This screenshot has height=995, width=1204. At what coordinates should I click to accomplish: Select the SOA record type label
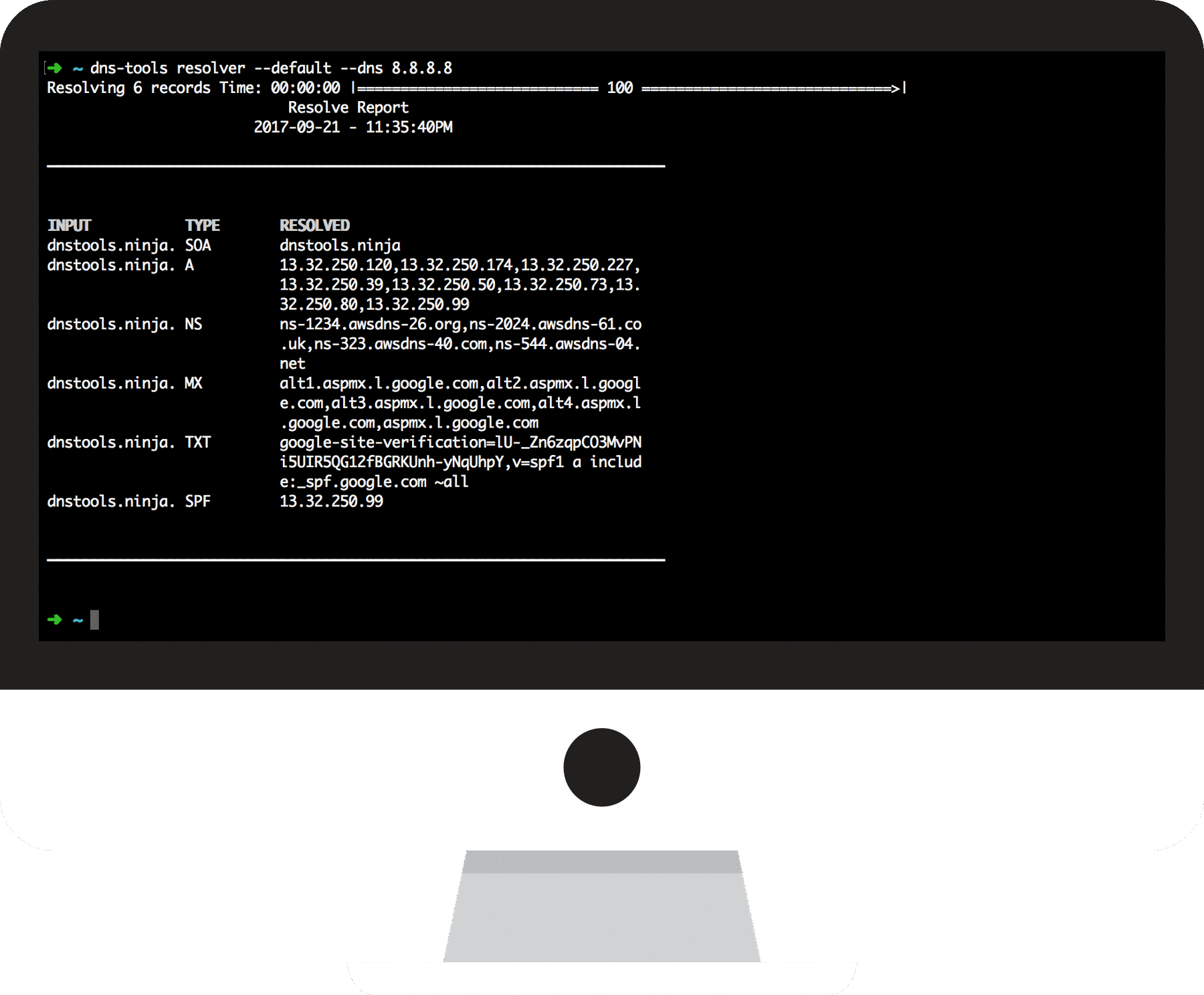[x=197, y=245]
